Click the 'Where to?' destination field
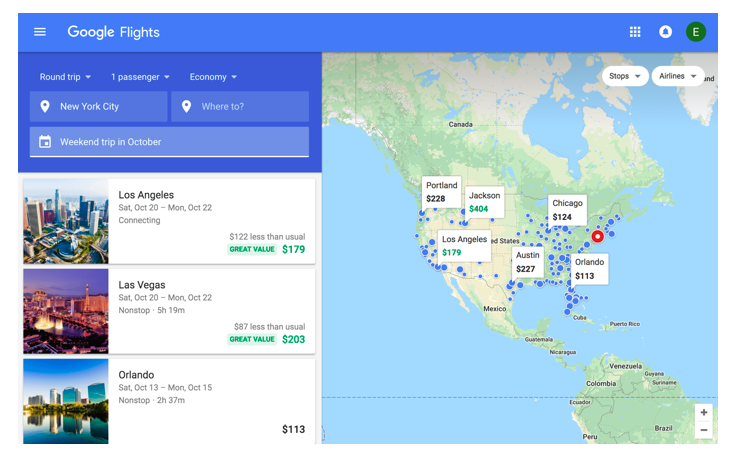Viewport: 729px width, 456px height. coord(240,107)
